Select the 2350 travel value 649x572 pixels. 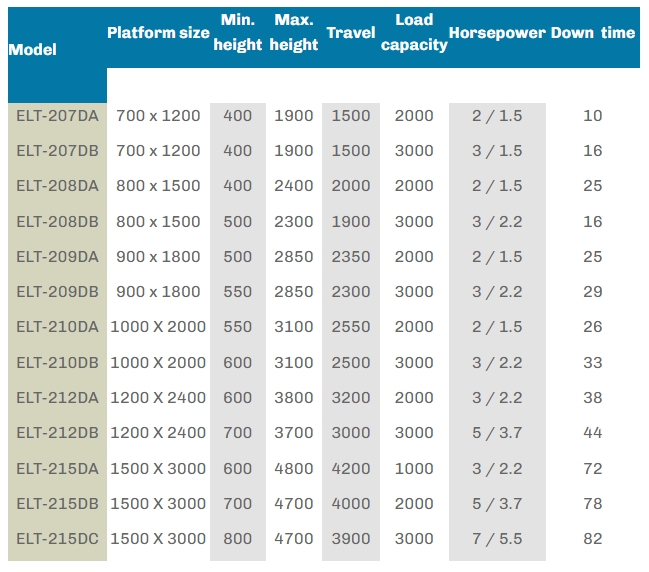tap(350, 256)
